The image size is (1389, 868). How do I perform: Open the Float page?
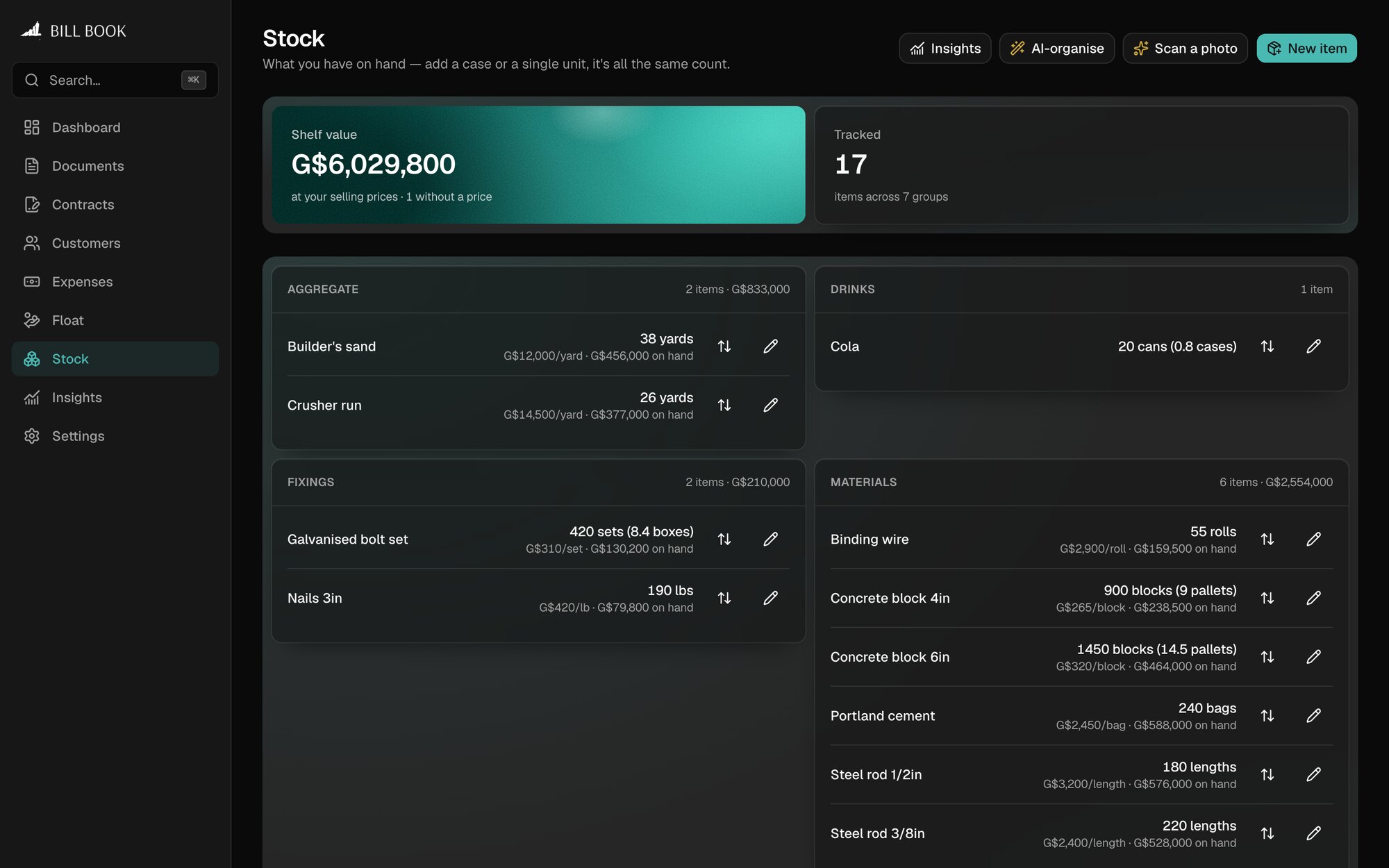pos(115,320)
